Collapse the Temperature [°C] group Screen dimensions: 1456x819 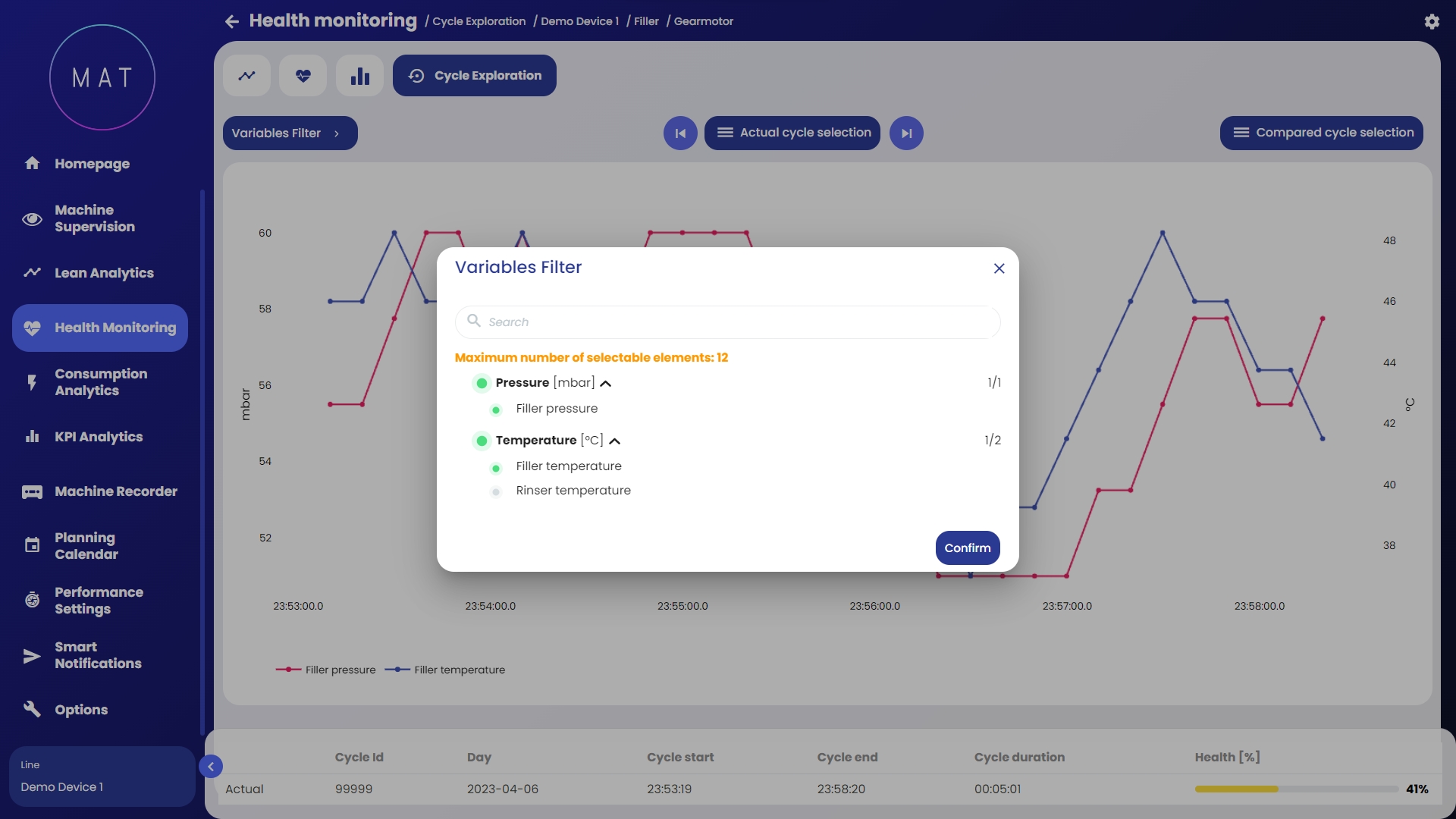[x=614, y=441]
